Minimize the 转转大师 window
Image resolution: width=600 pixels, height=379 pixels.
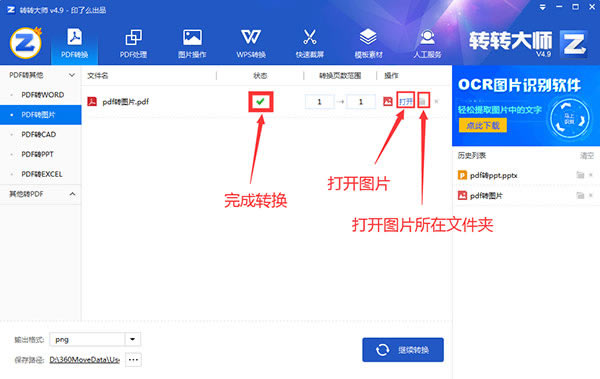tap(559, 7)
